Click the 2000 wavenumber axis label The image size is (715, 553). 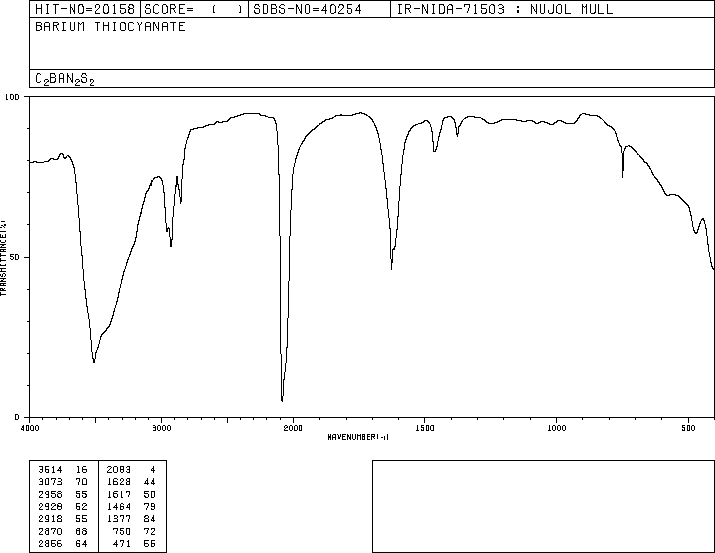point(293,428)
